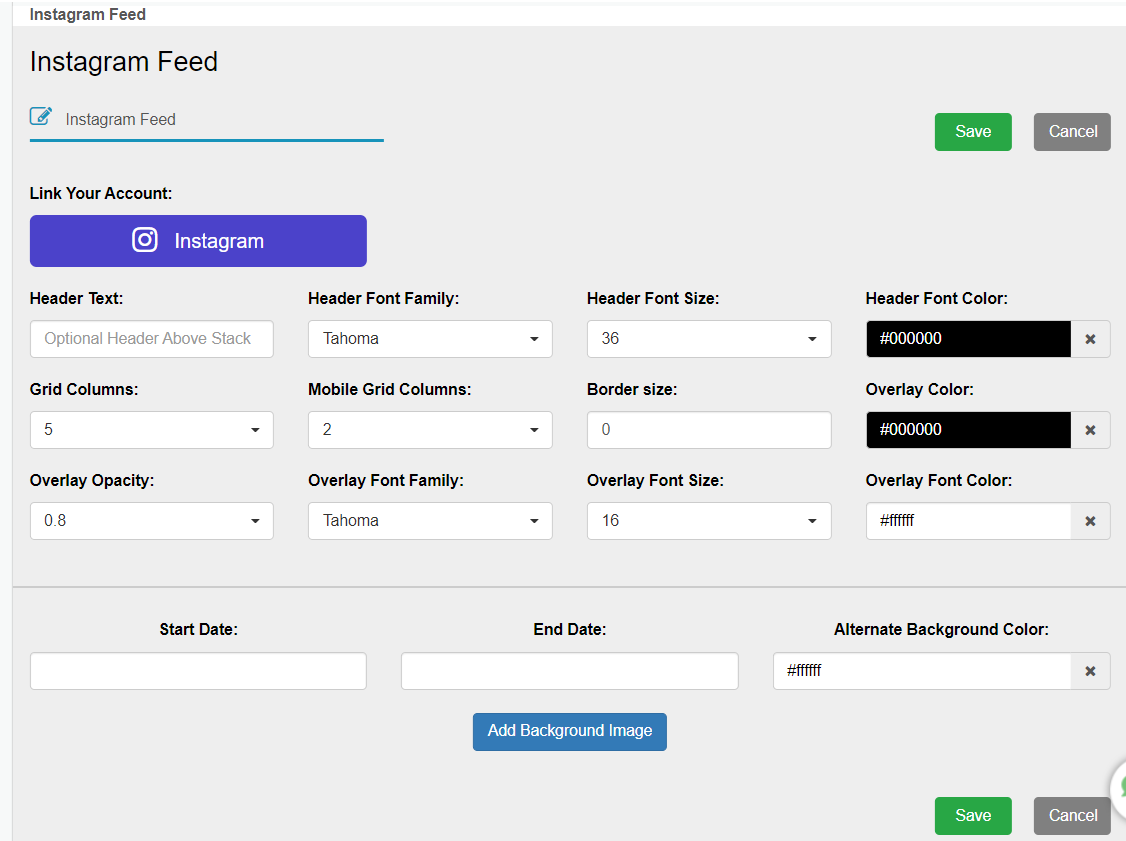Focus the Header Text input field
The width and height of the screenshot is (1126, 841).
point(152,339)
